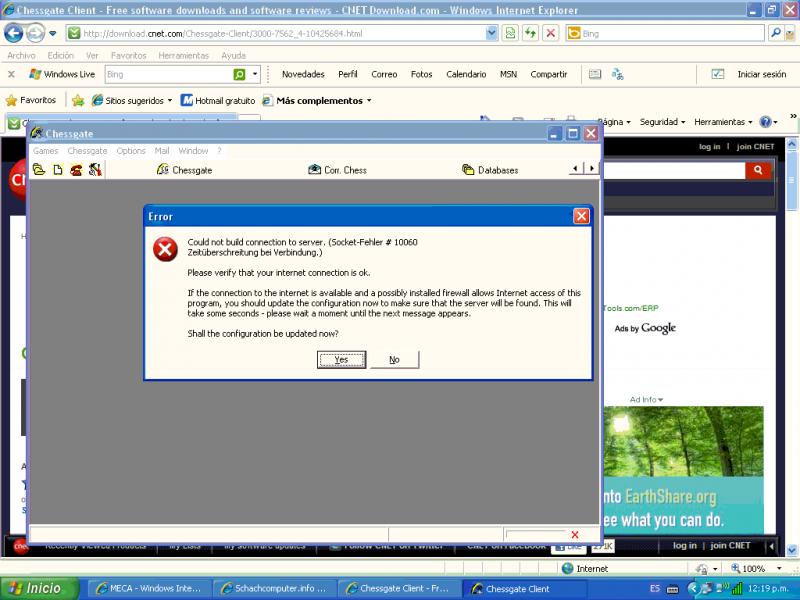The image size is (800, 600).
Task: Expand the address bar history dropdown
Action: point(491,34)
